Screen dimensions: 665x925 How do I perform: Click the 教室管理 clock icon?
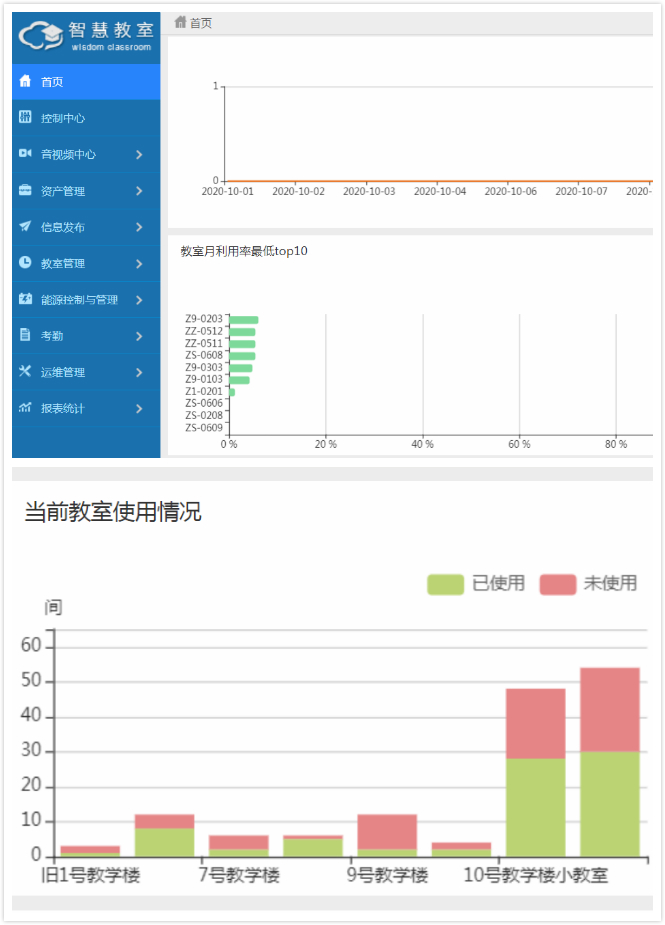click(26, 263)
